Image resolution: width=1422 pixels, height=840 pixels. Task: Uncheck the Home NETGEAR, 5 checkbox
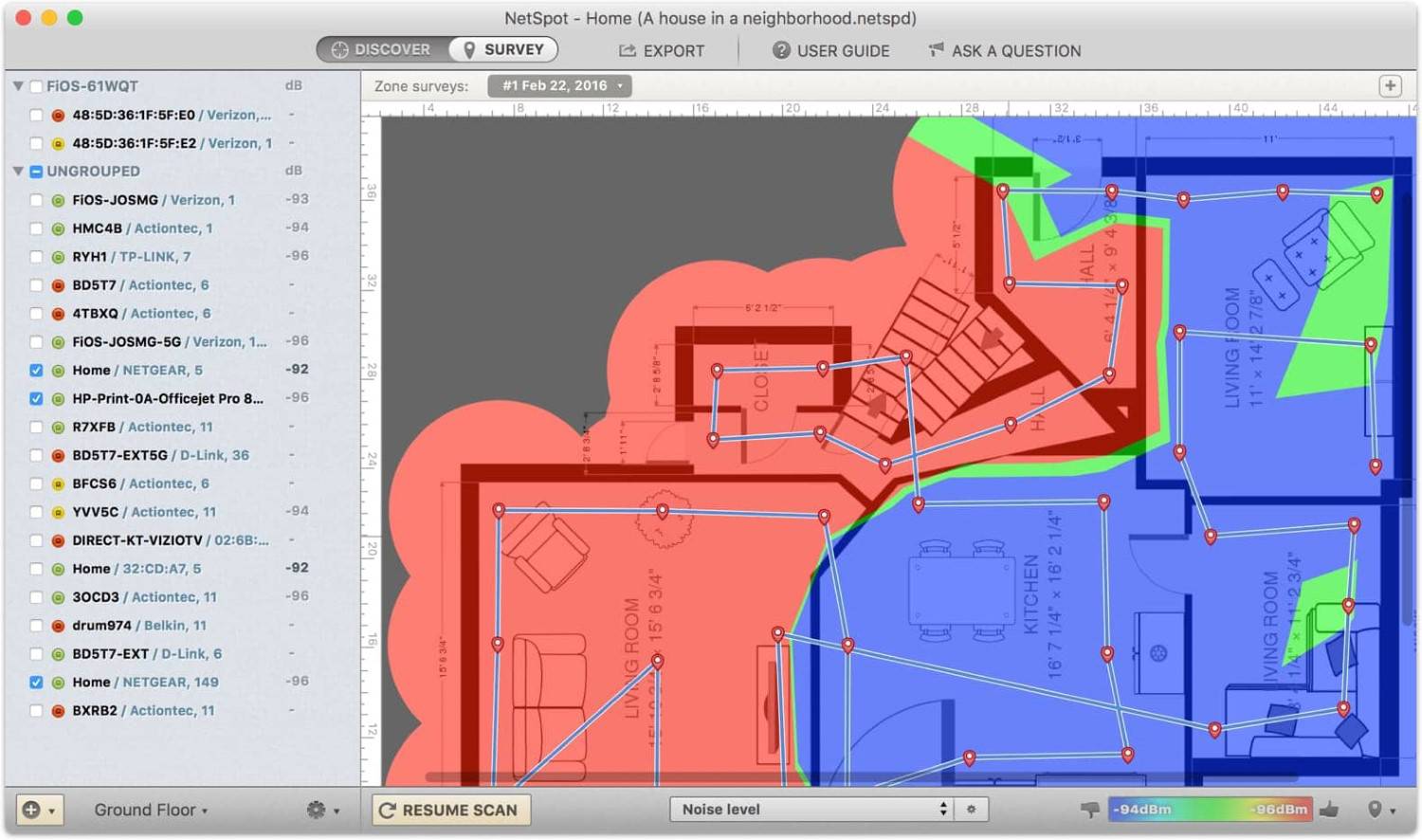[36, 371]
